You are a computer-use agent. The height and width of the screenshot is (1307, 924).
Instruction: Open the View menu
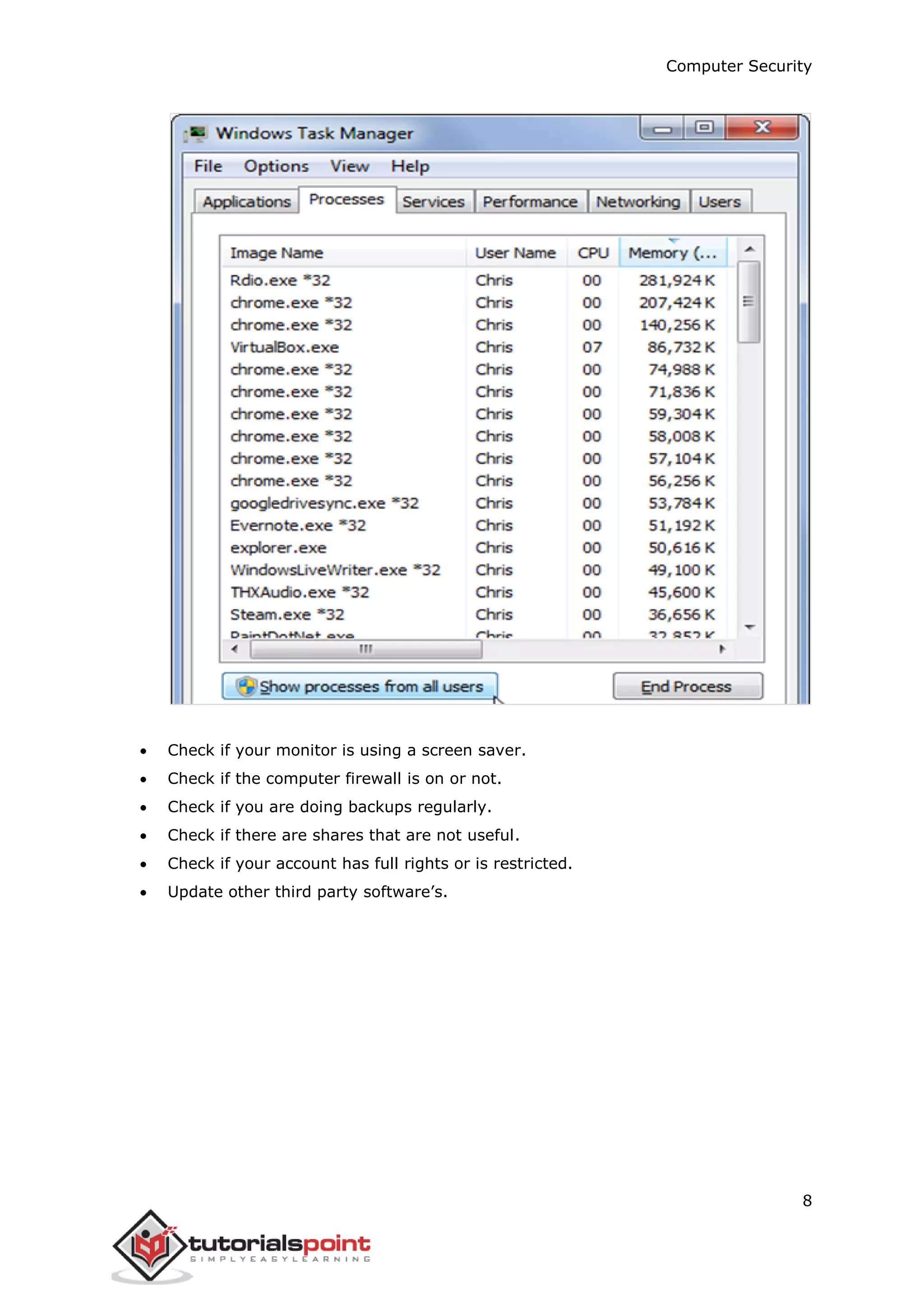[x=350, y=166]
